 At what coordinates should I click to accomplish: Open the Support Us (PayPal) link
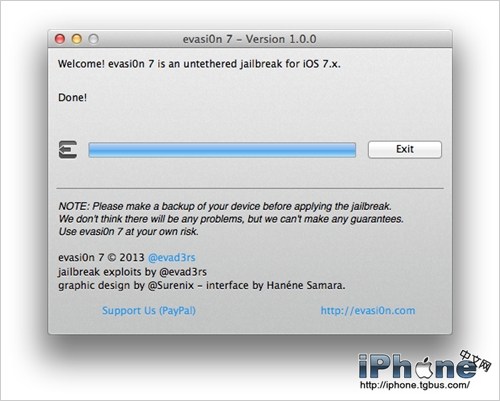click(149, 310)
